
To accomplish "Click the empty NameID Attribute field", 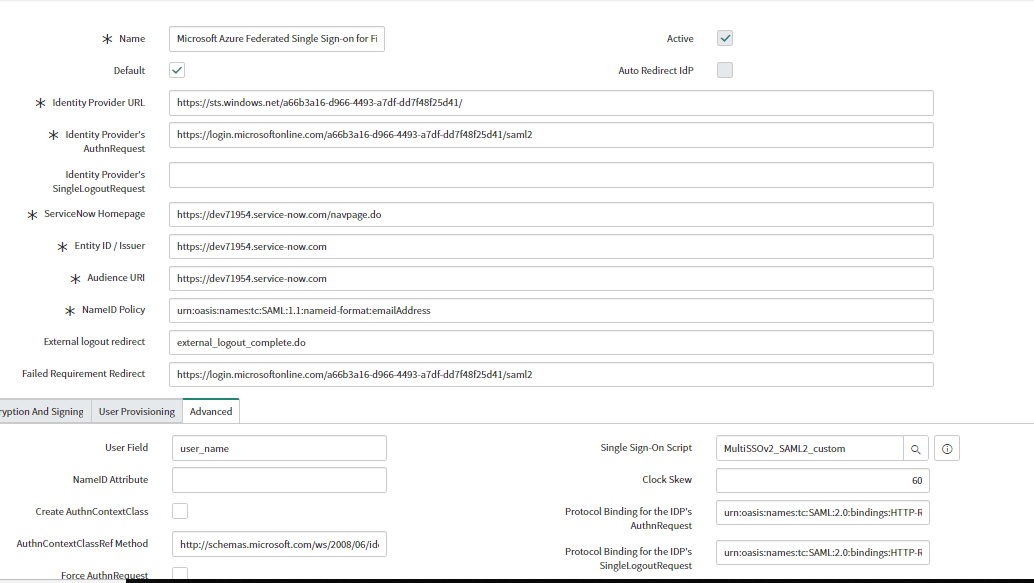I will pyautogui.click(x=278, y=480).
